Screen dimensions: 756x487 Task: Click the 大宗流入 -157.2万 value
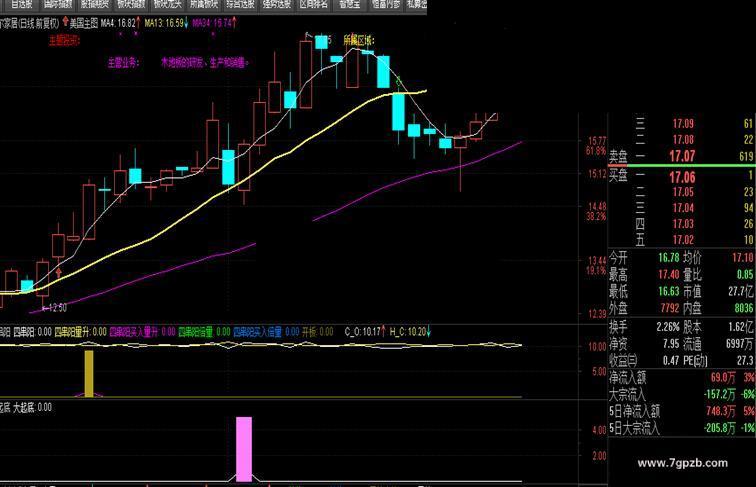719,394
